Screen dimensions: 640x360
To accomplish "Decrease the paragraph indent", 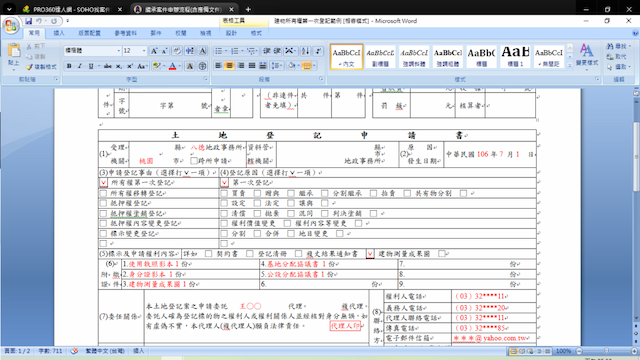I will (x=267, y=51).
